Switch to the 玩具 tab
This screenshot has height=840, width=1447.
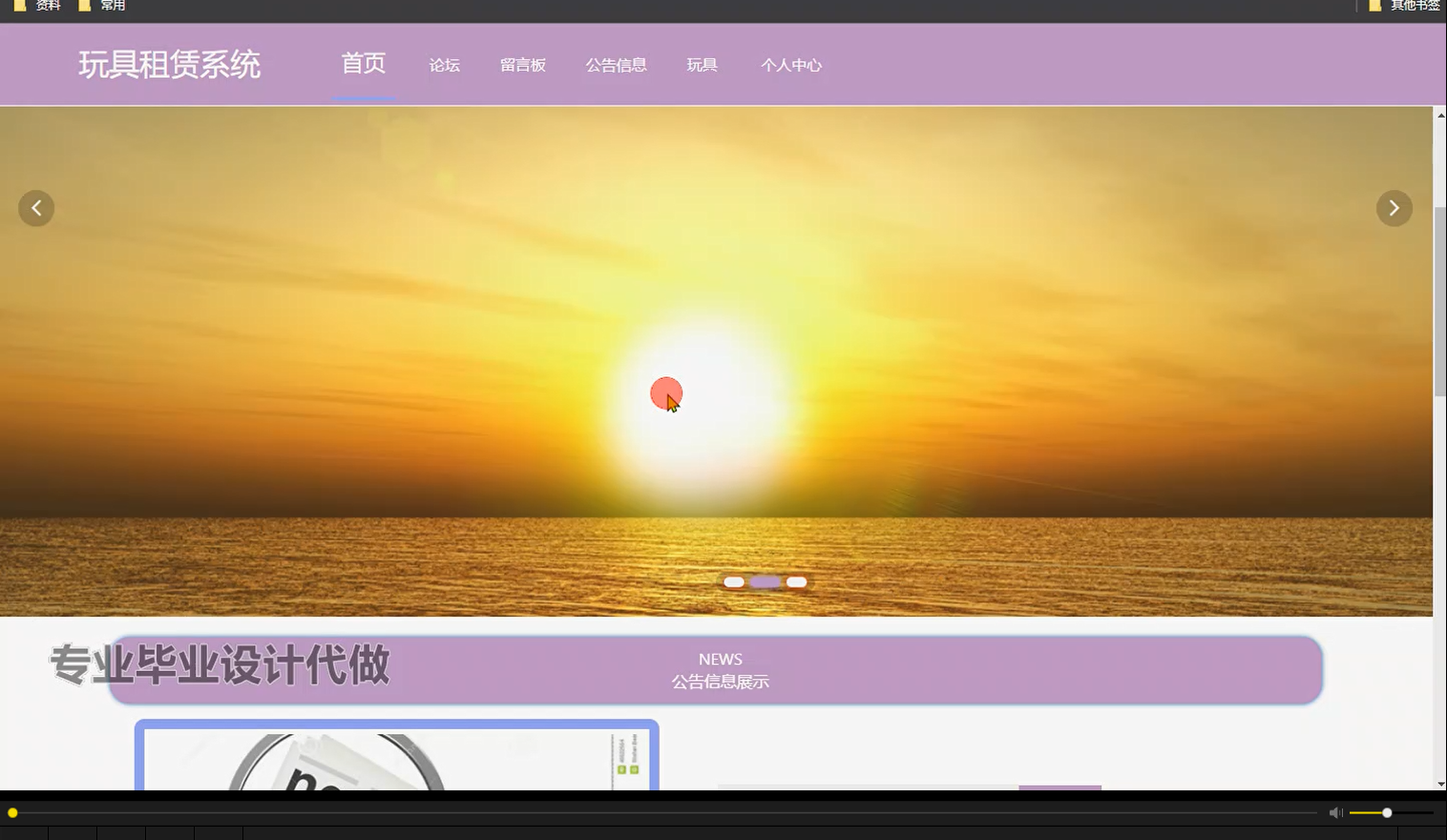coord(702,65)
